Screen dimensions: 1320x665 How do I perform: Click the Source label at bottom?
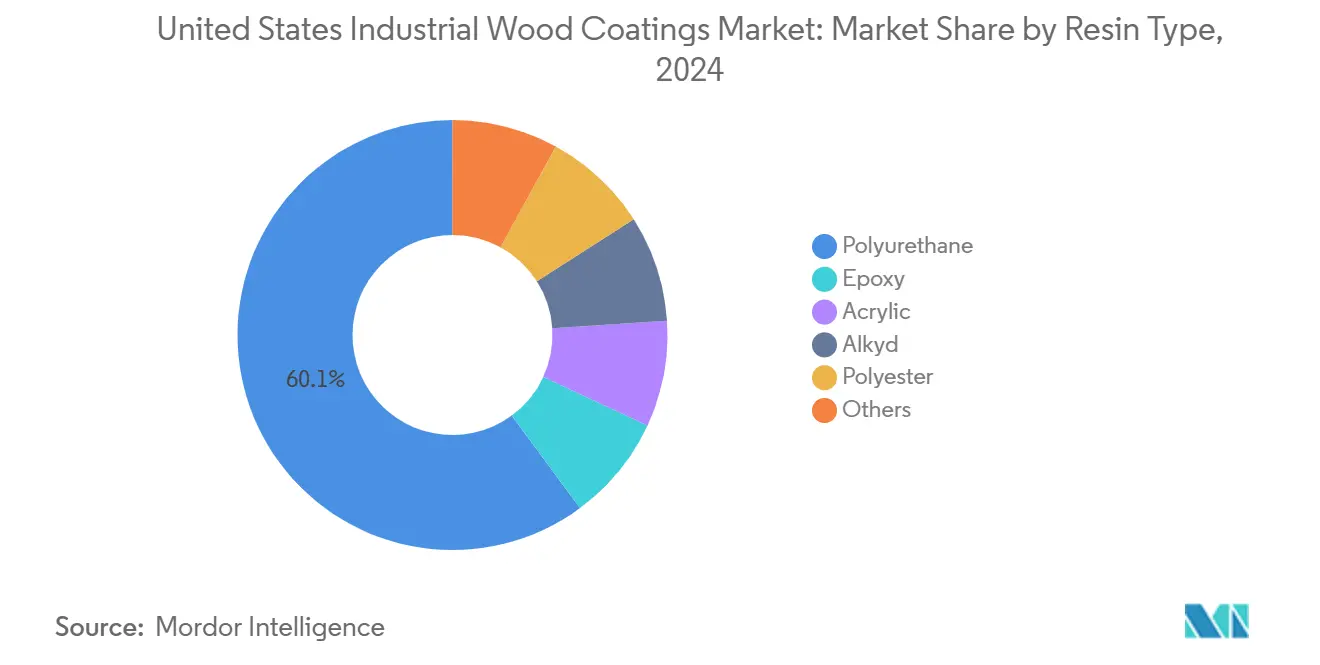point(97,627)
